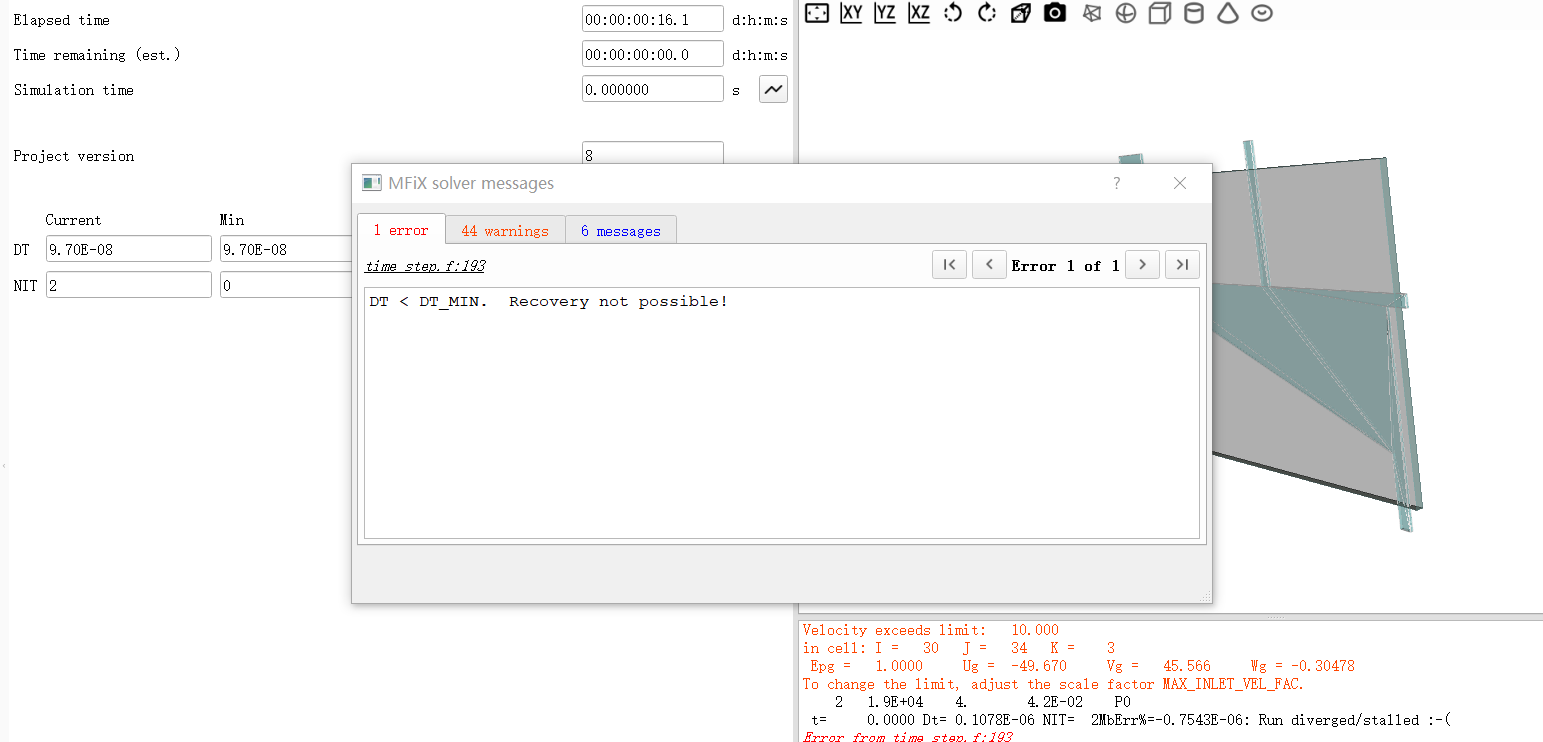
Task: Rotate view counter-clockwise
Action: [x=953, y=13]
